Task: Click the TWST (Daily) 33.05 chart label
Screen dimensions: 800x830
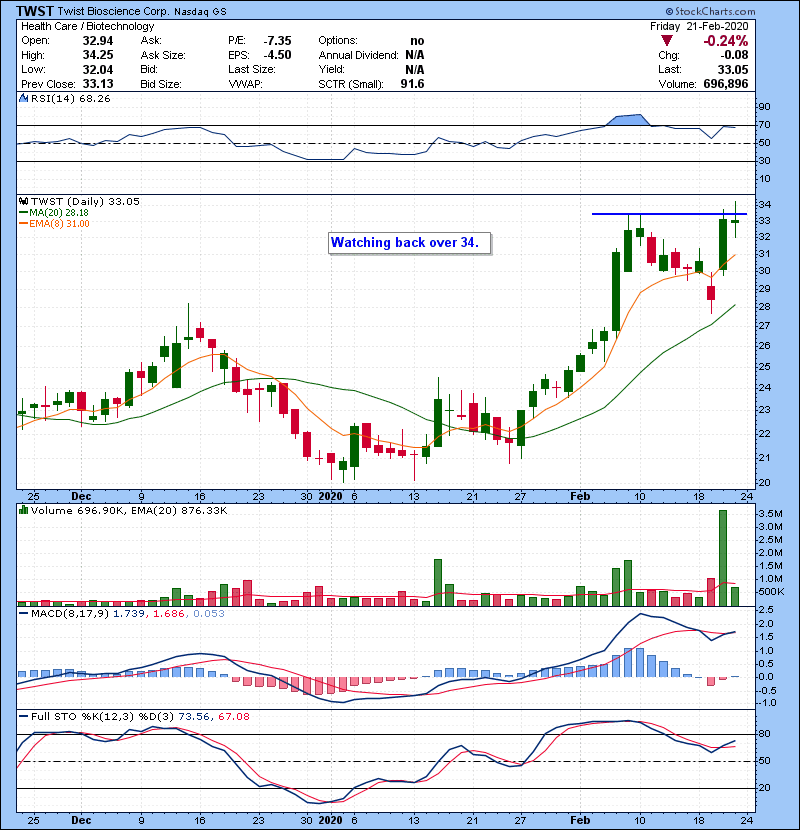Action: [85, 201]
